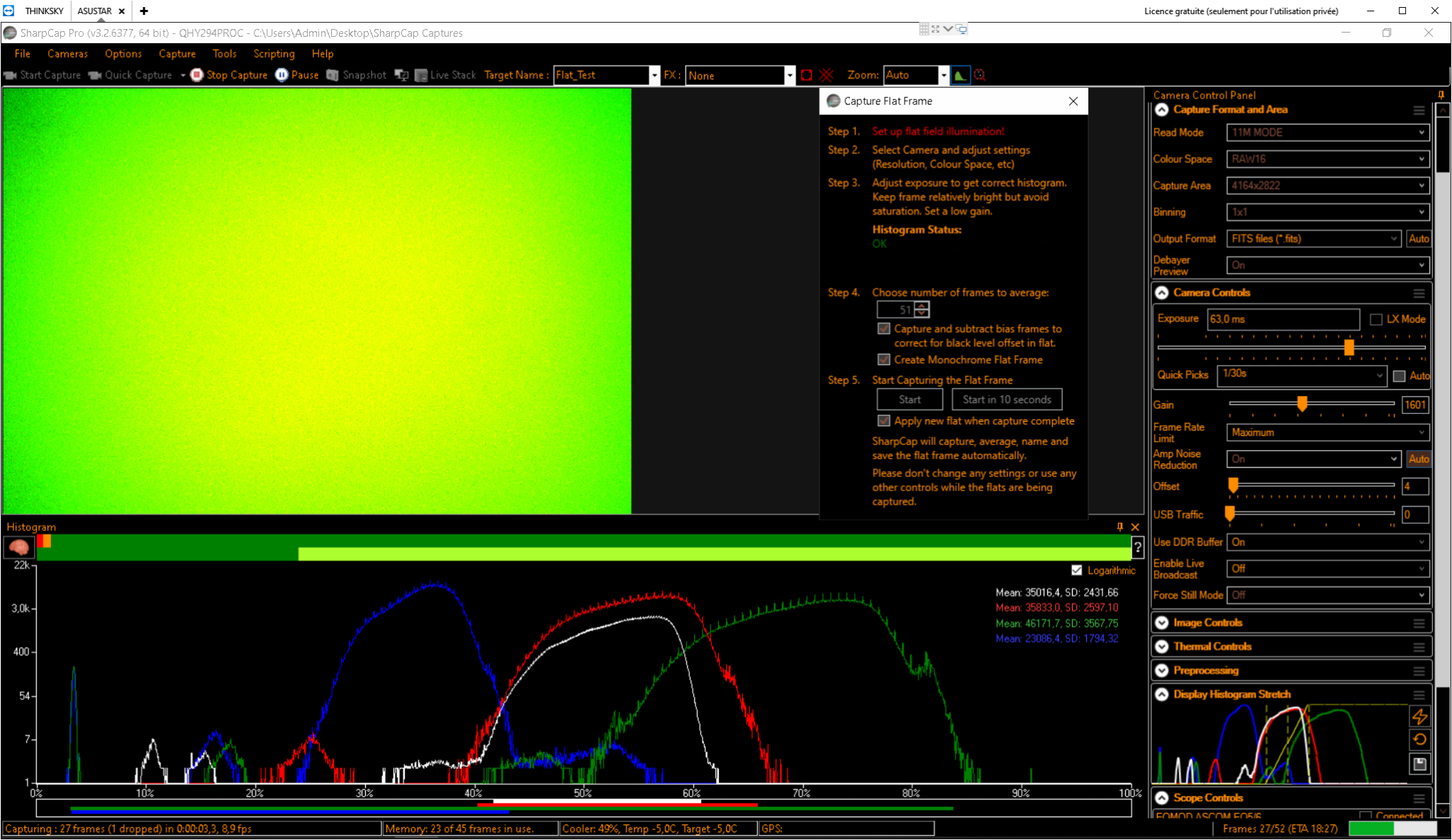Screen dimensions: 1452x840
Task: Open the Scripting menu
Action: [274, 54]
